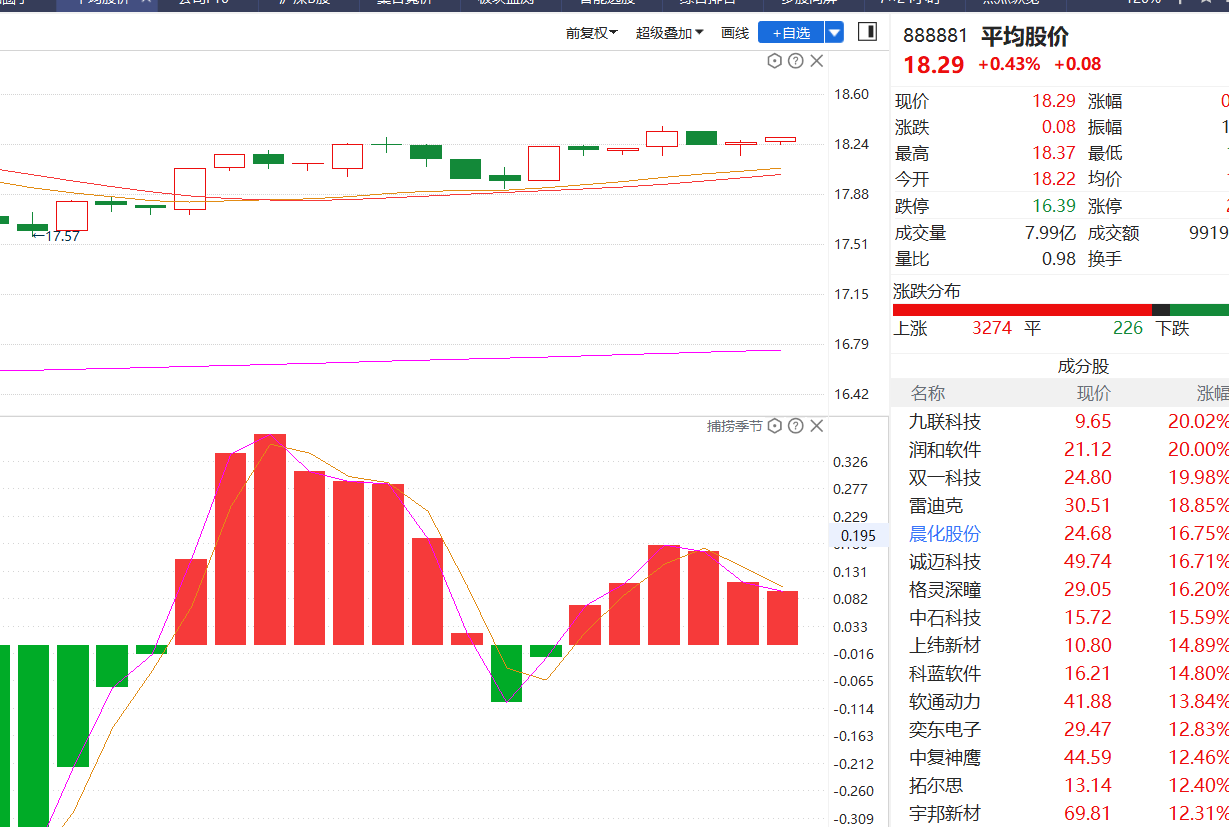The height and width of the screenshot is (827, 1229).
Task: Select 中复神鹰 in the constituent list
Action: point(945,758)
